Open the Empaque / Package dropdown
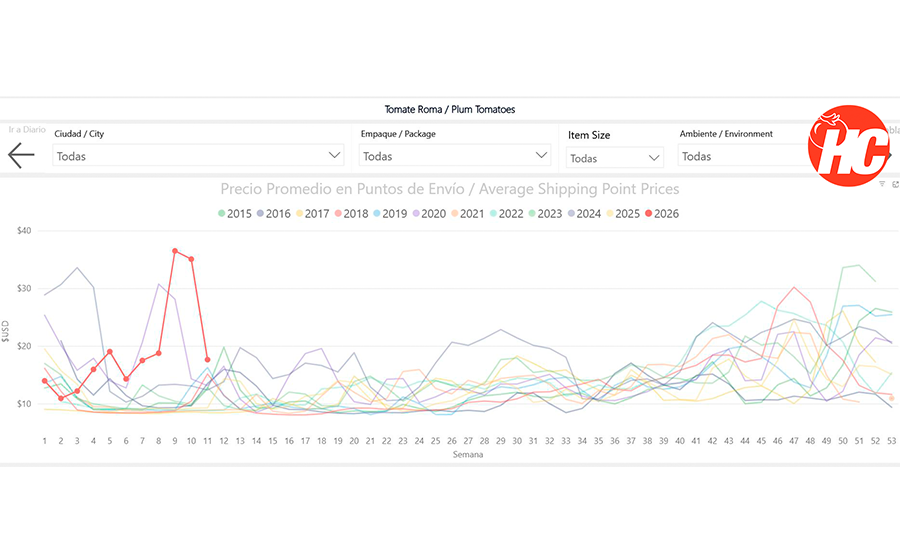The width and height of the screenshot is (900, 560). (455, 156)
